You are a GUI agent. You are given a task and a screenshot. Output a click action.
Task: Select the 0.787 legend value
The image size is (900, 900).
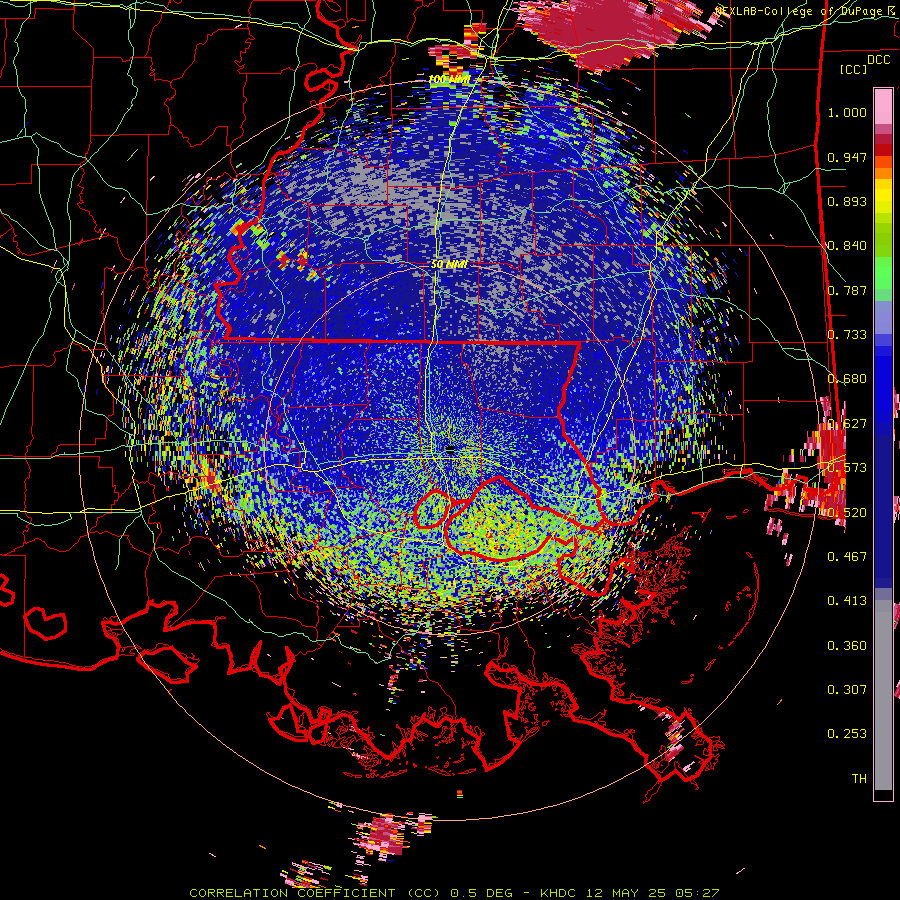coord(847,290)
